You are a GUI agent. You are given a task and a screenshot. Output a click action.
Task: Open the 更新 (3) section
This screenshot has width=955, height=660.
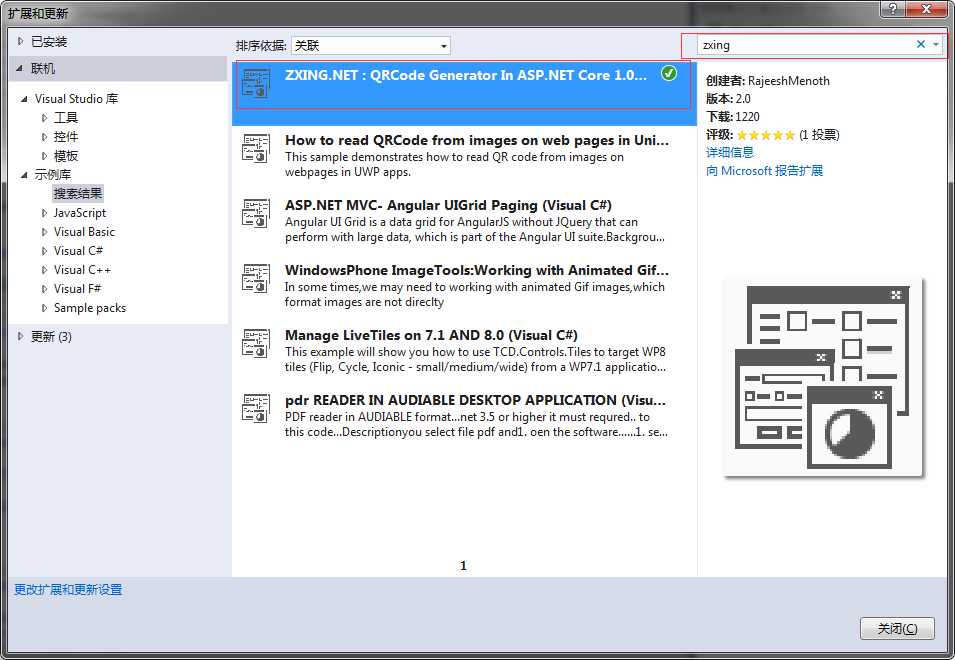click(x=51, y=336)
